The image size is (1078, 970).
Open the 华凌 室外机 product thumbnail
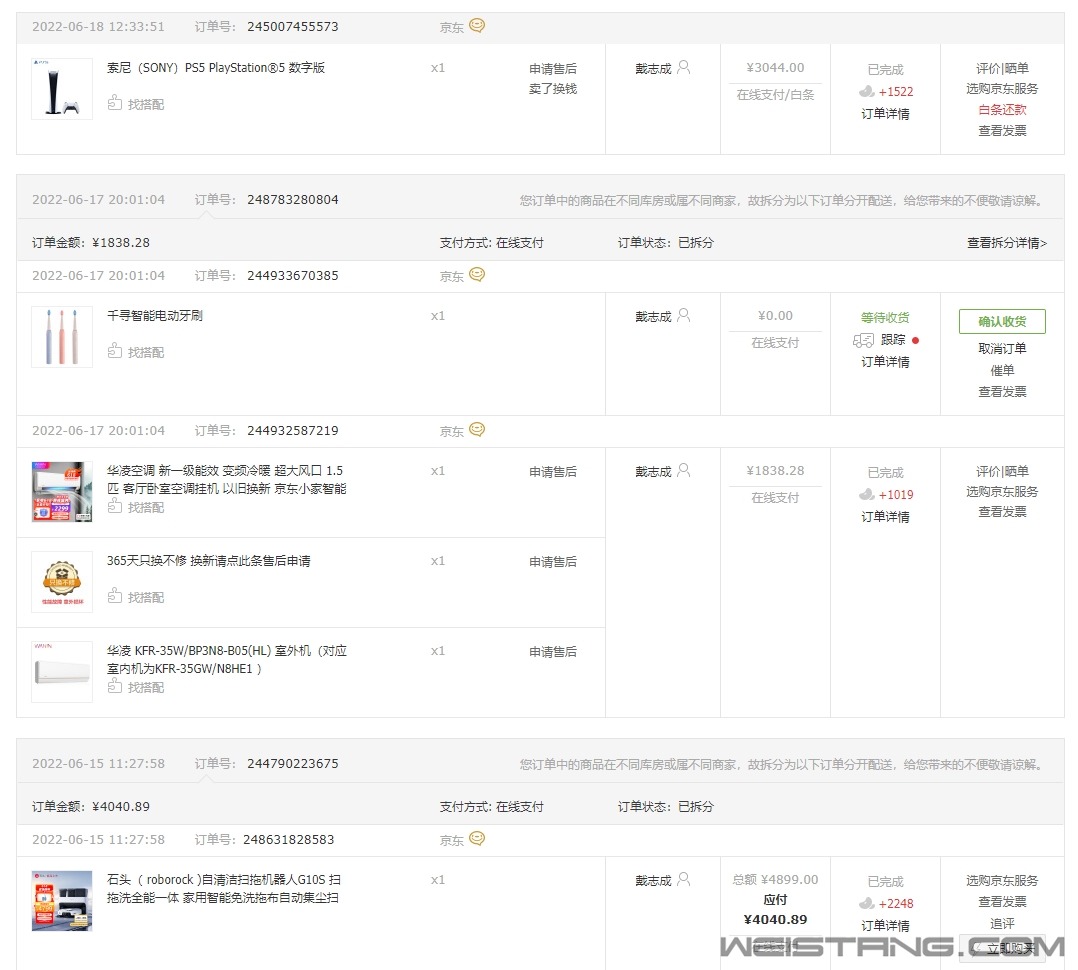[62, 672]
